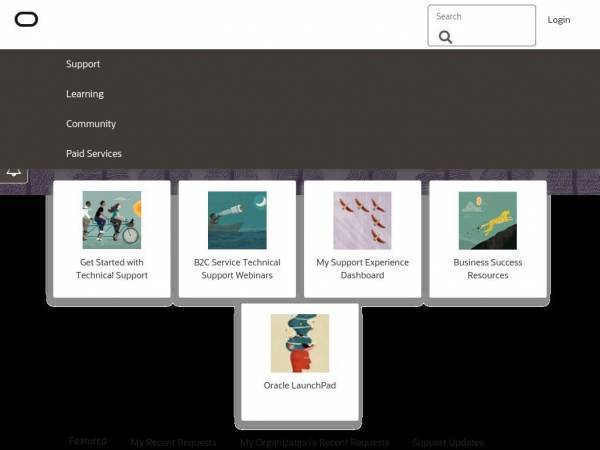Click the leaping cheetah illustration
The height and width of the screenshot is (450, 600).
pos(488,220)
